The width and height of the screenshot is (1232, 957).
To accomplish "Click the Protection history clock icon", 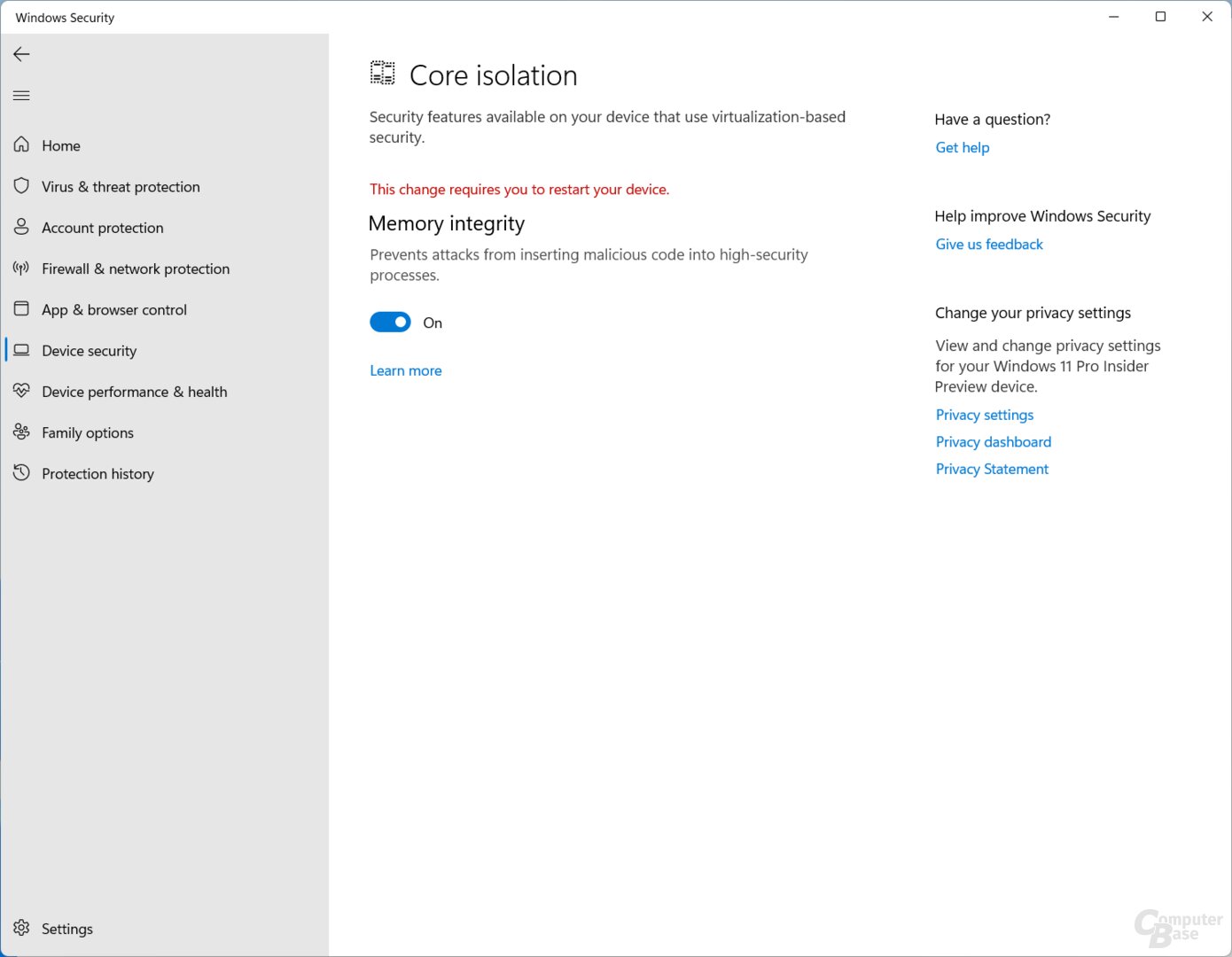I will click(22, 473).
